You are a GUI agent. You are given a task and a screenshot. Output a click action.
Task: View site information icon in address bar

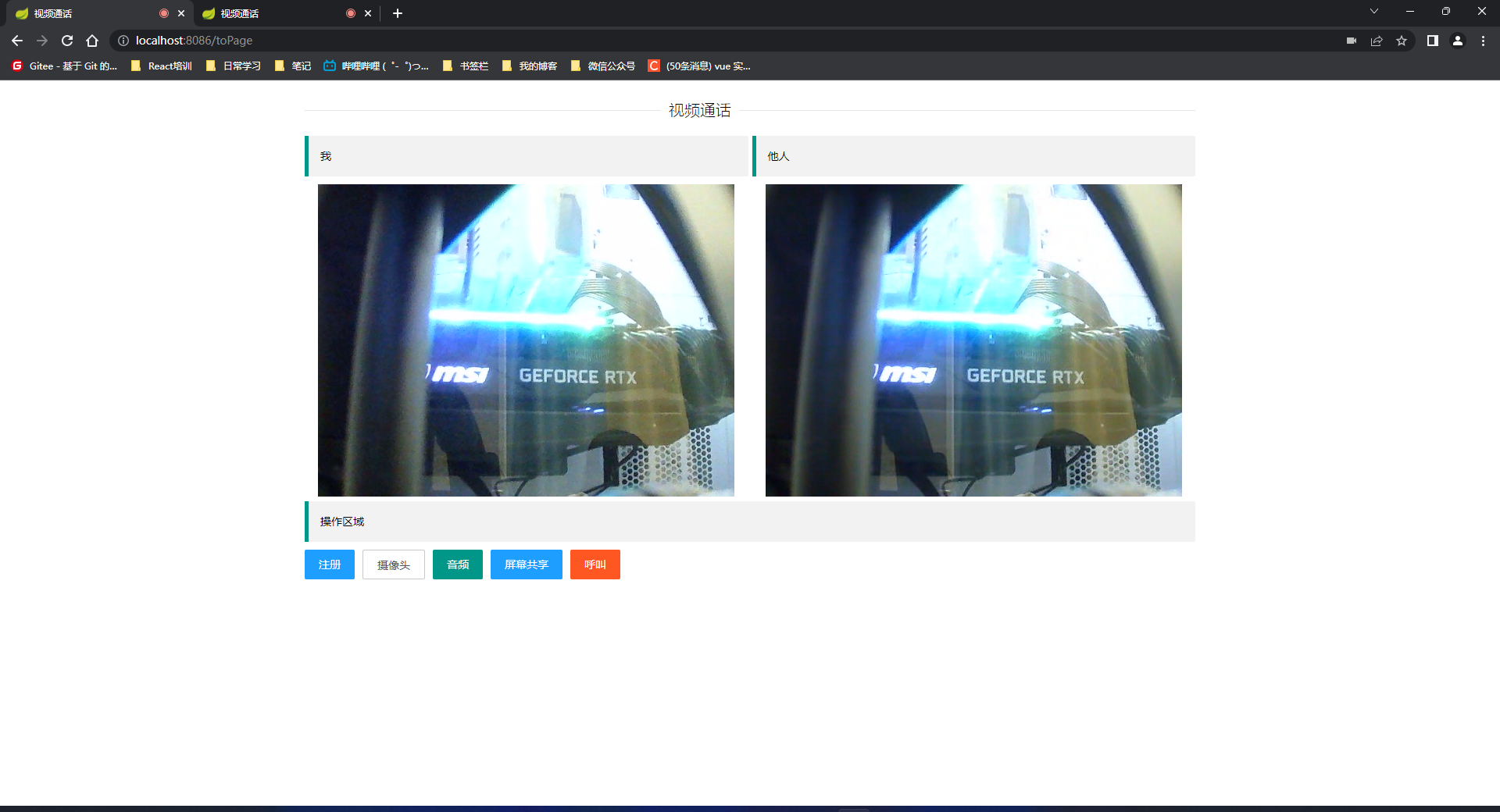(x=123, y=41)
